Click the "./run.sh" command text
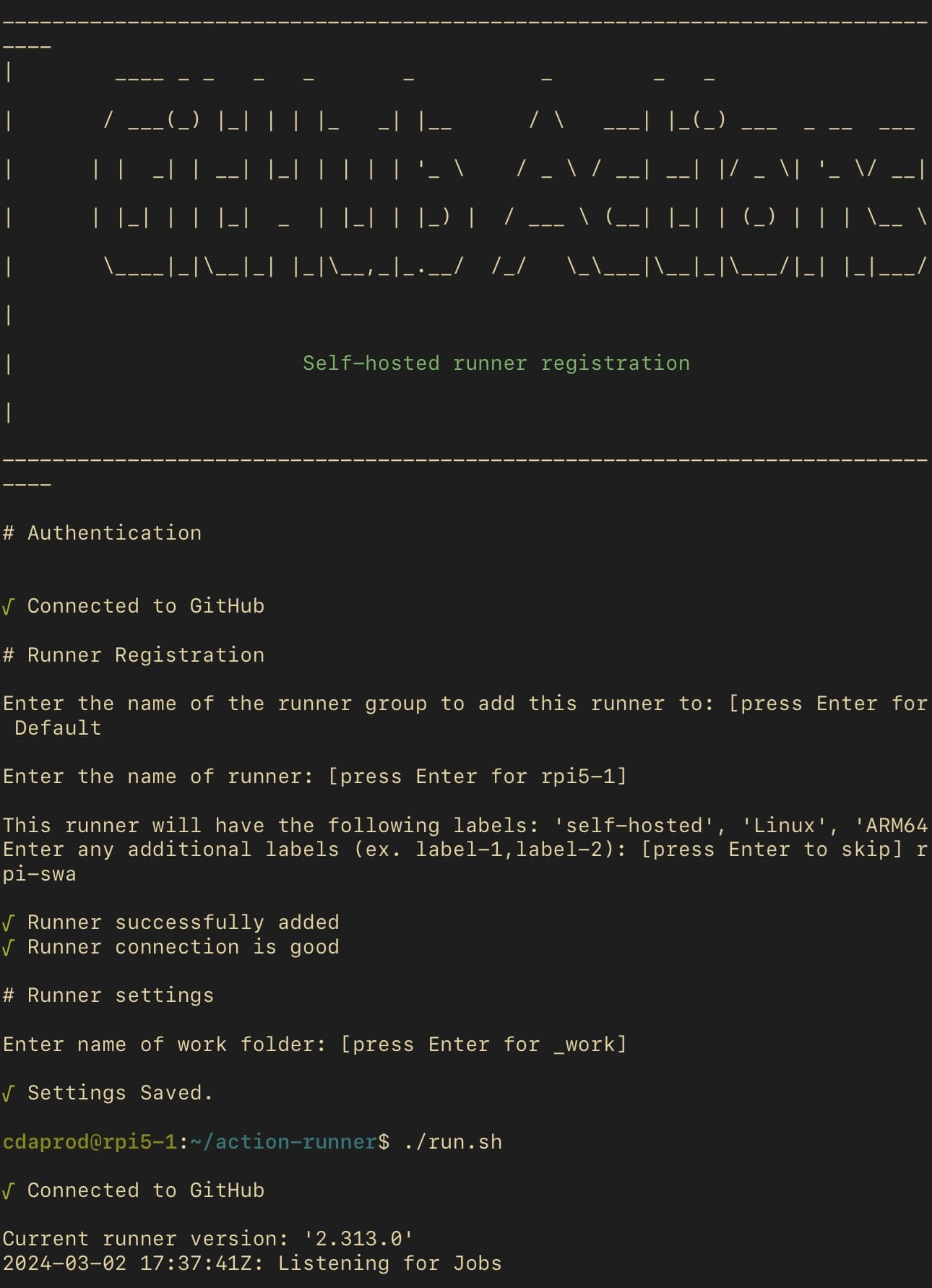Screen dimensions: 932x1288 point(453,1142)
